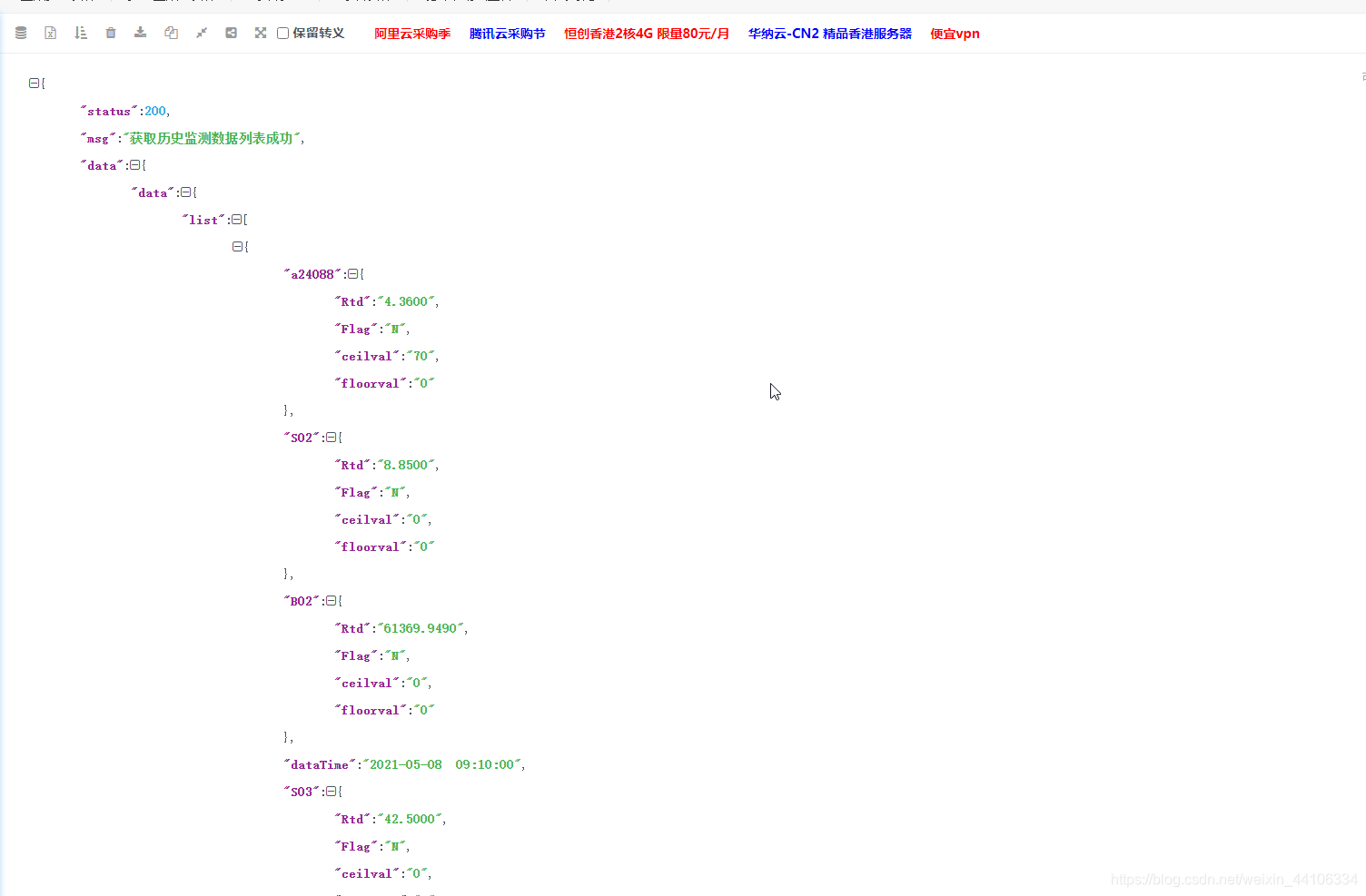Collapse the root JSON object
Image resolution: width=1366 pixels, height=896 pixels.
34,84
